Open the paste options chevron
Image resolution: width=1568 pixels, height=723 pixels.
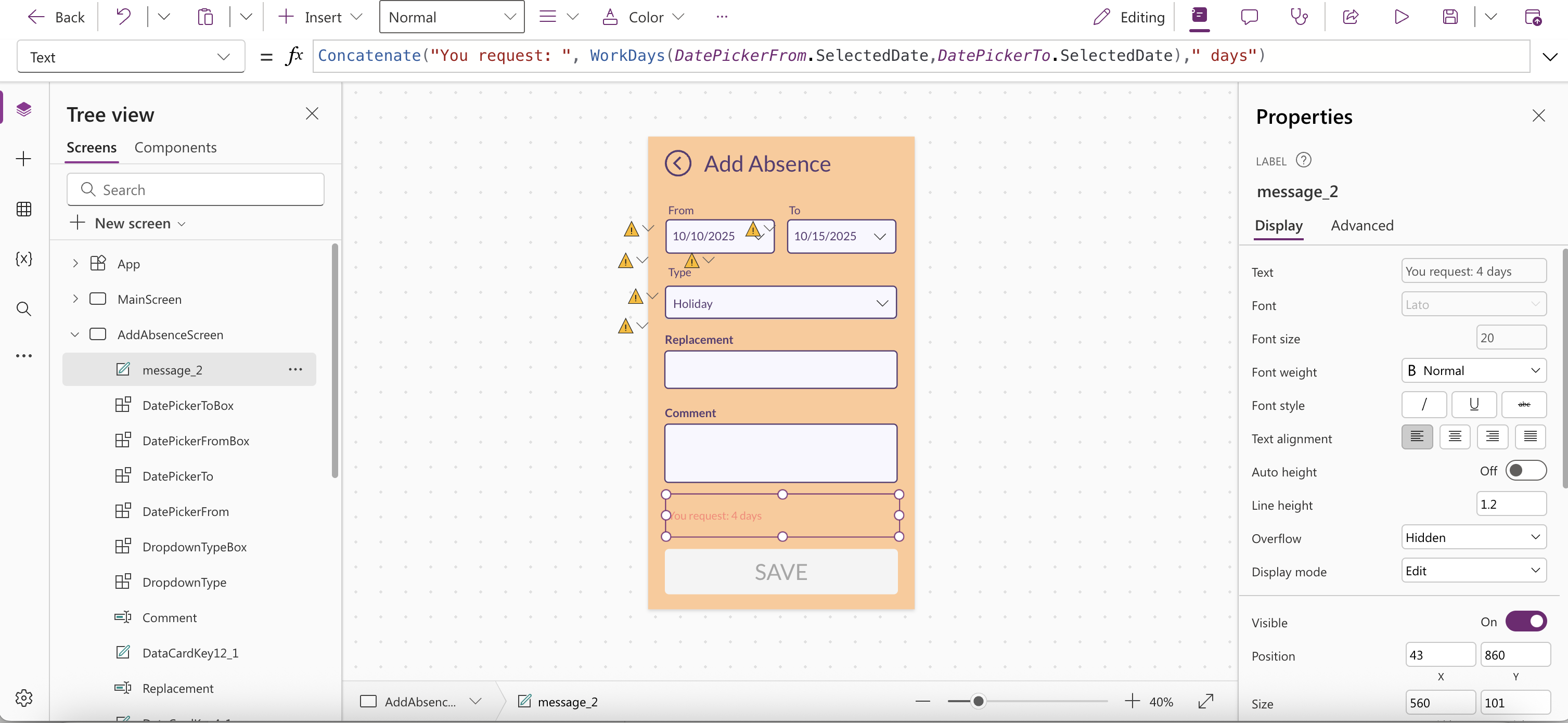246,17
